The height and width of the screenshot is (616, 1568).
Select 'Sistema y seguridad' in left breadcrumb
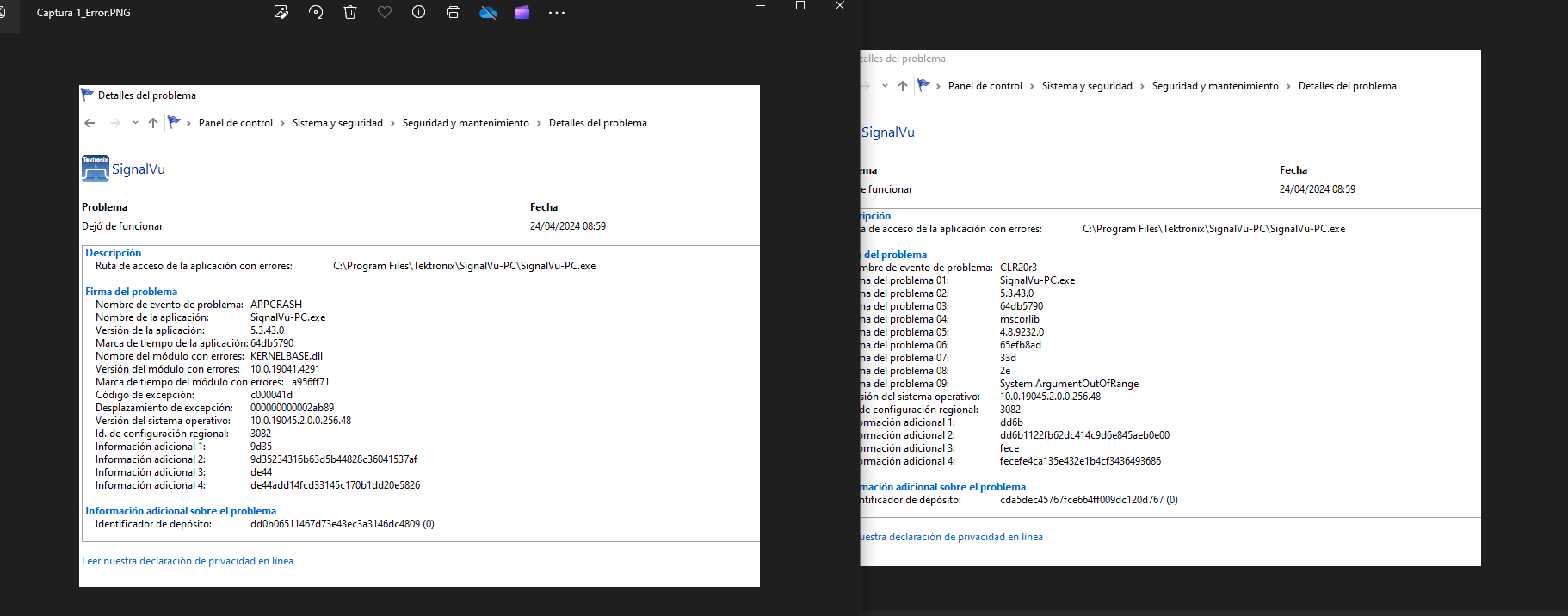click(x=337, y=123)
